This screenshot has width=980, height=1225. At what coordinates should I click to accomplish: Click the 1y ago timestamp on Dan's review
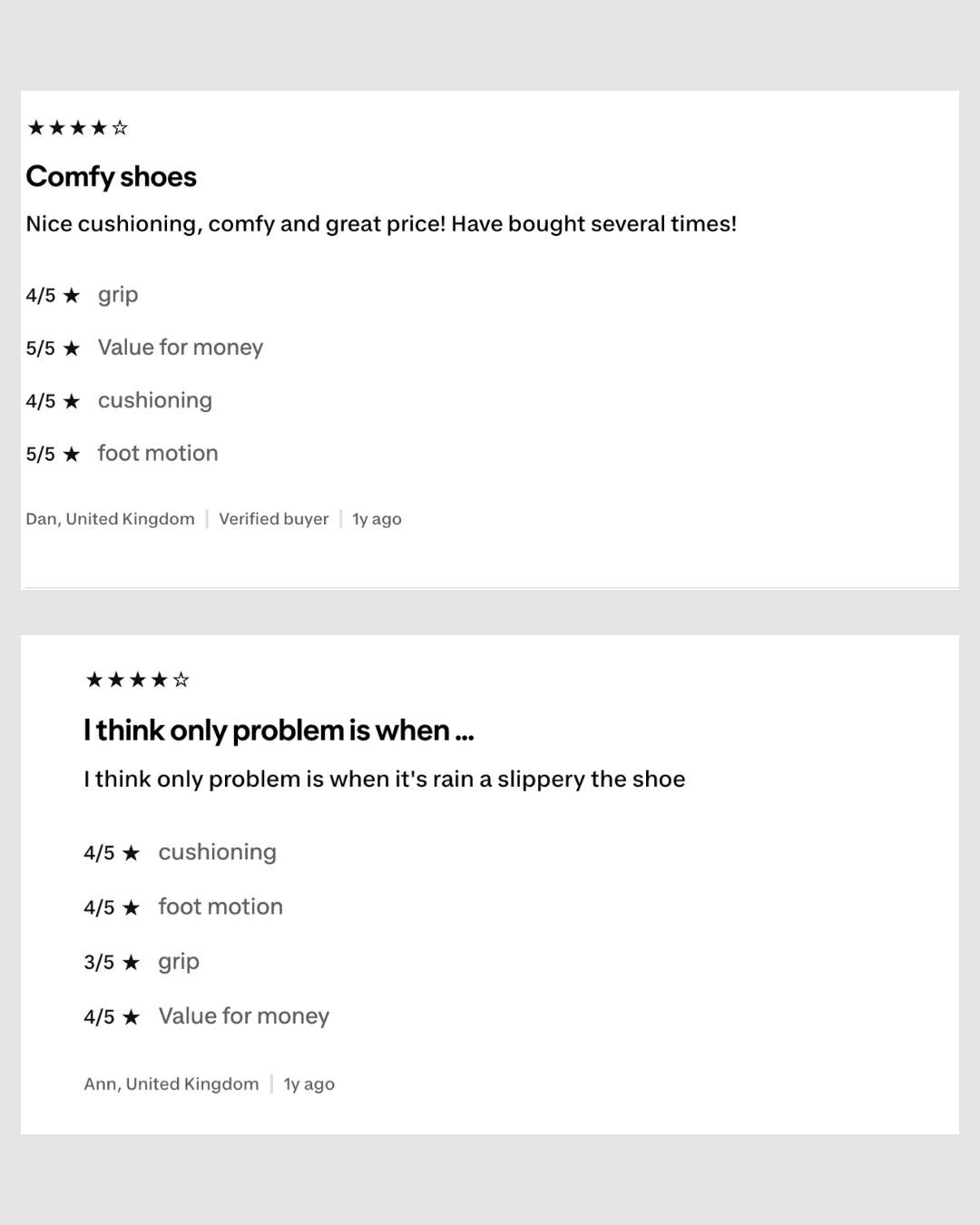[x=377, y=519]
